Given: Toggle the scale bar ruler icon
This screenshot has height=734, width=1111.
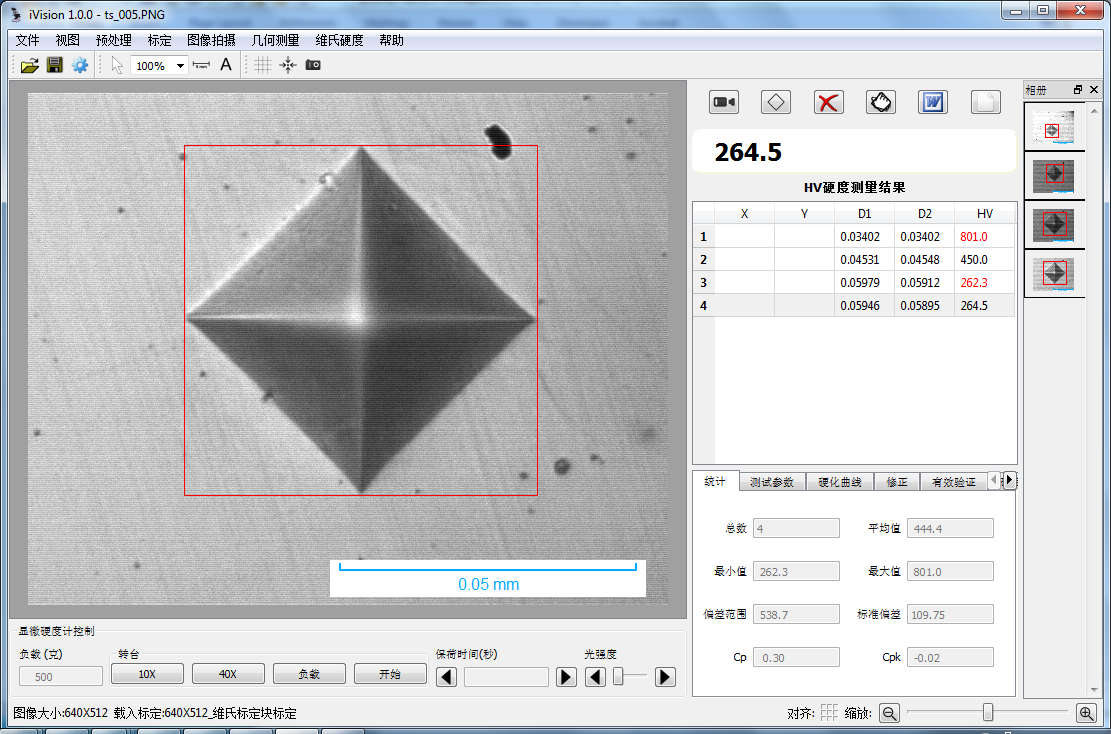Looking at the screenshot, I should click(x=202, y=65).
